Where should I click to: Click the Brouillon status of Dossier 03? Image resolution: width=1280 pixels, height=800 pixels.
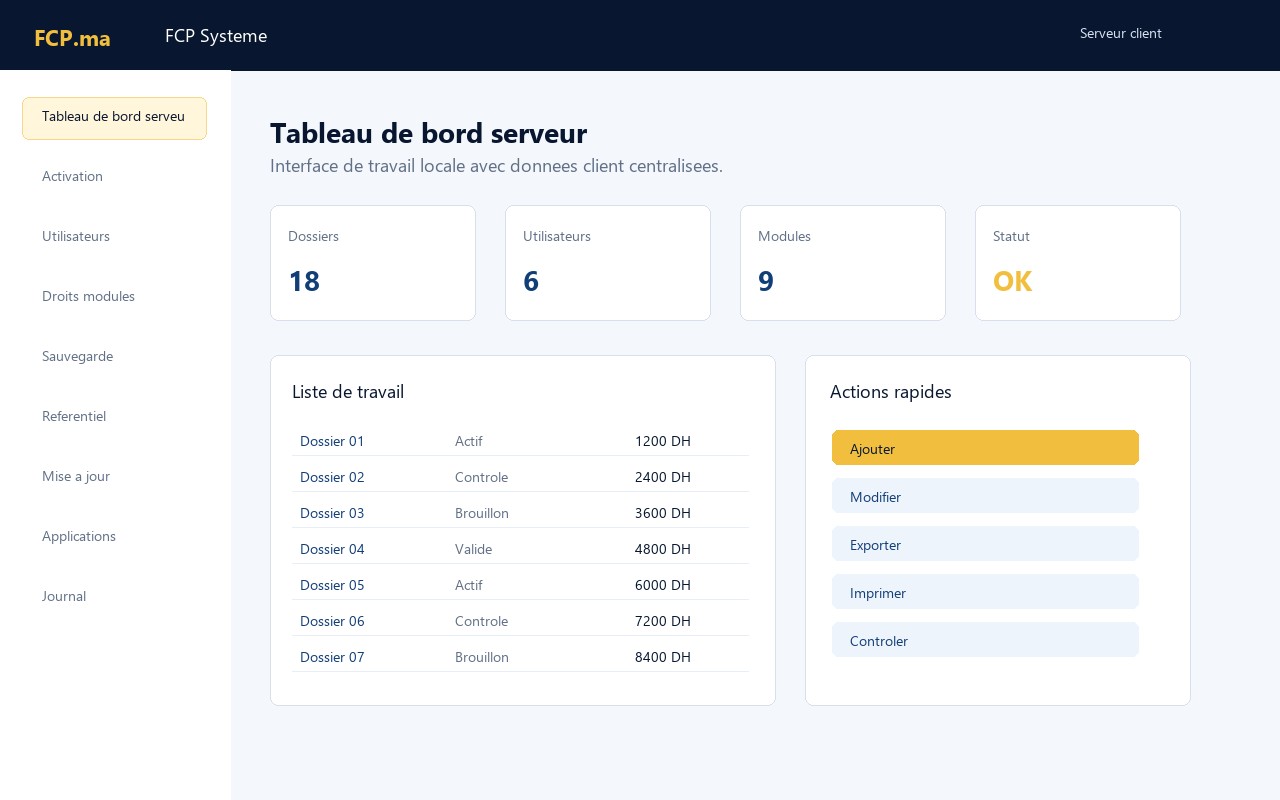pos(482,513)
